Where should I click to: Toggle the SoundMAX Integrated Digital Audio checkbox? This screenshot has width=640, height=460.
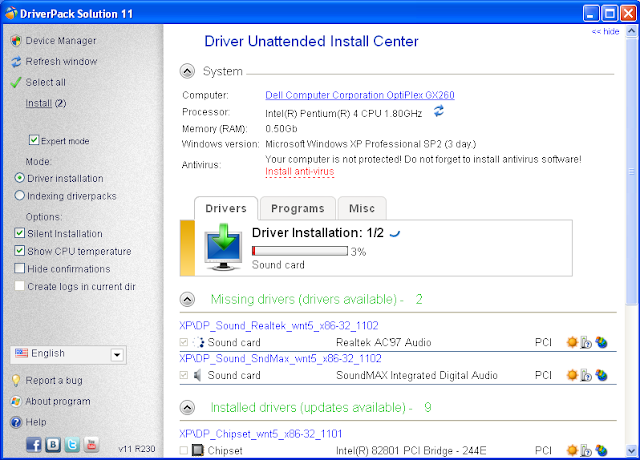point(184,375)
